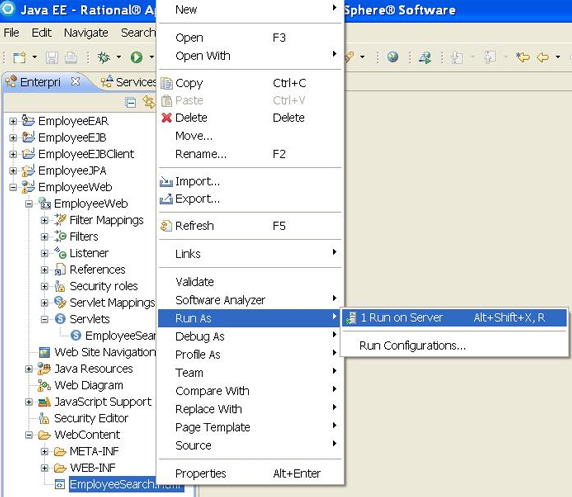Click the Export icon in context menu
The width and height of the screenshot is (572, 497).
tap(166, 199)
